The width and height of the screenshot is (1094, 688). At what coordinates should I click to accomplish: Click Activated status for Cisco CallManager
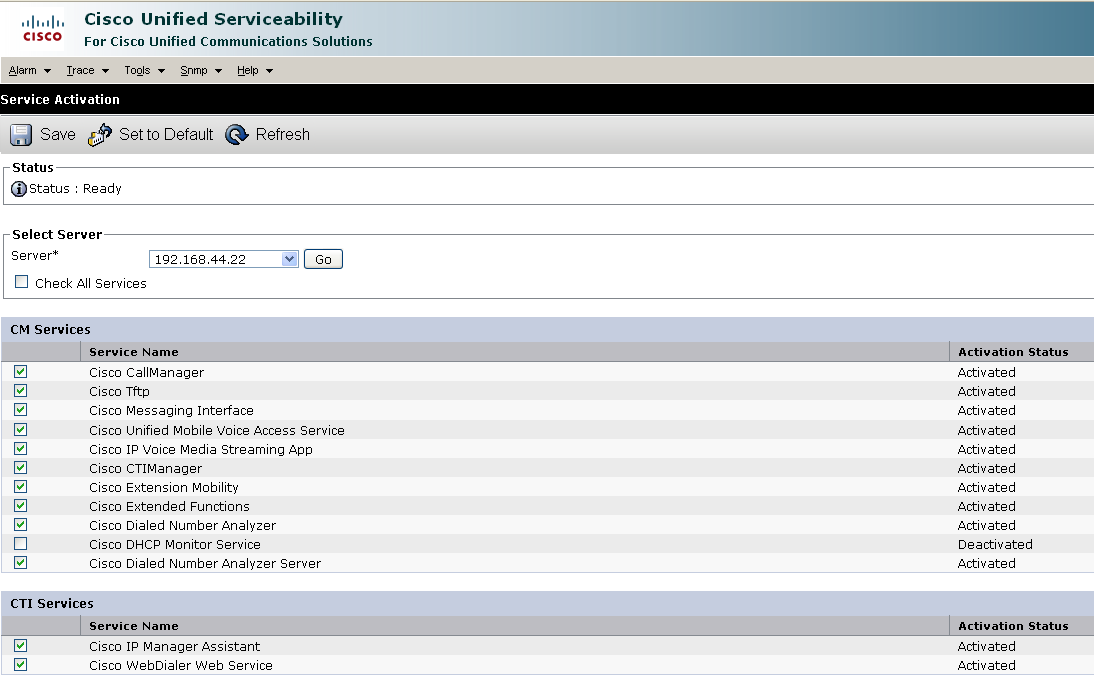point(987,373)
